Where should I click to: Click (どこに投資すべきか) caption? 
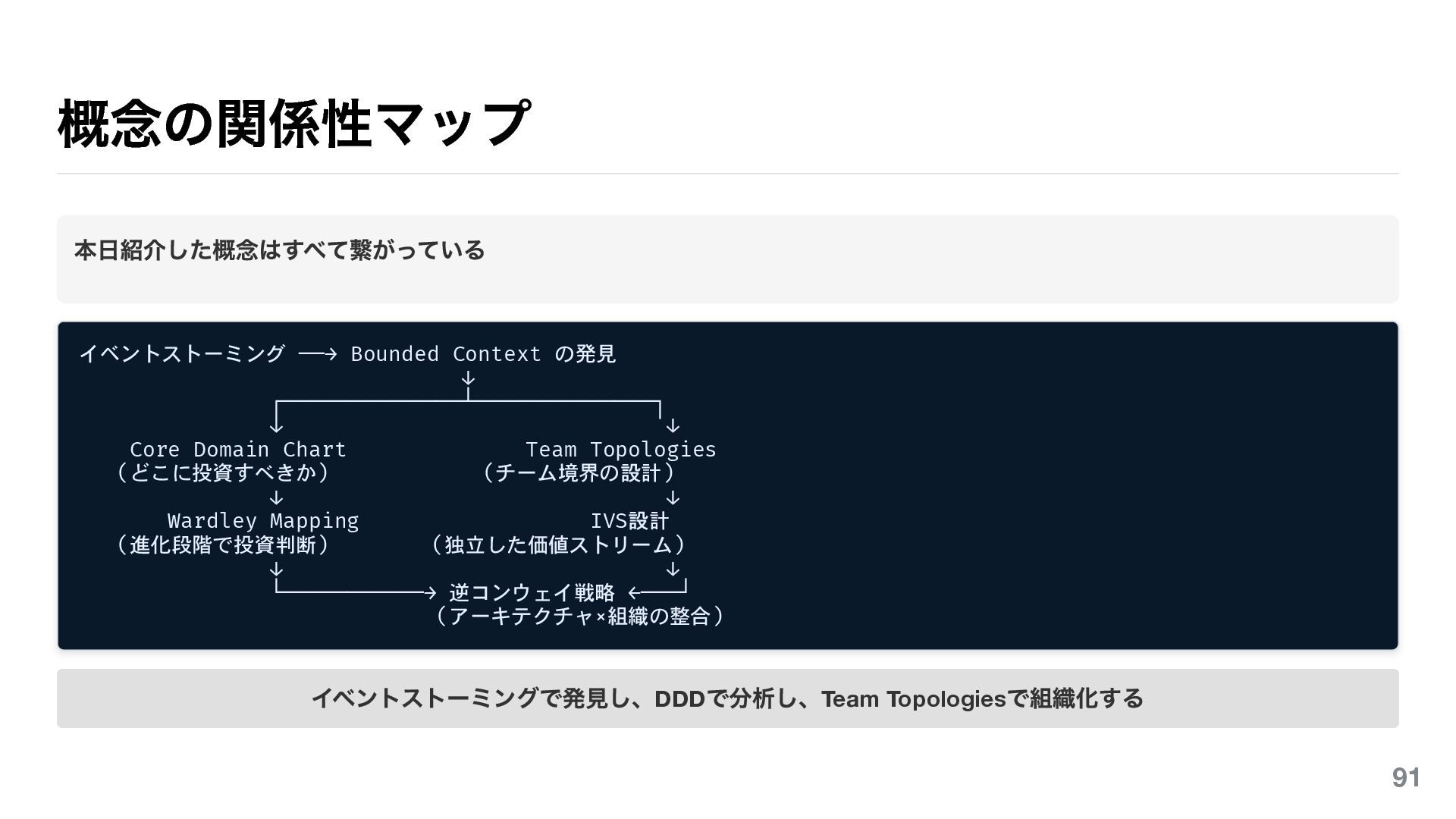tap(222, 472)
